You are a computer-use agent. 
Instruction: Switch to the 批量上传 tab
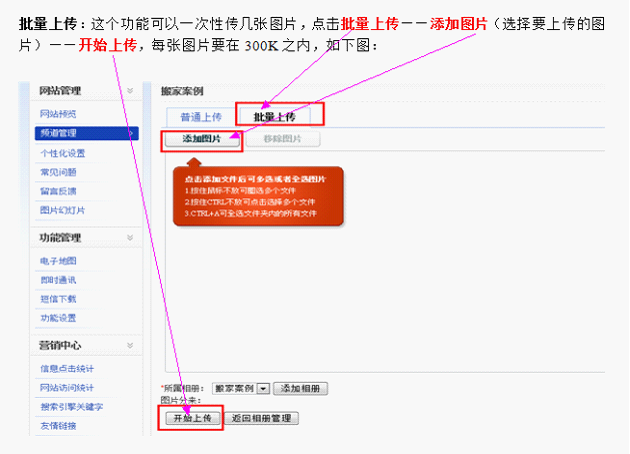tap(274, 117)
